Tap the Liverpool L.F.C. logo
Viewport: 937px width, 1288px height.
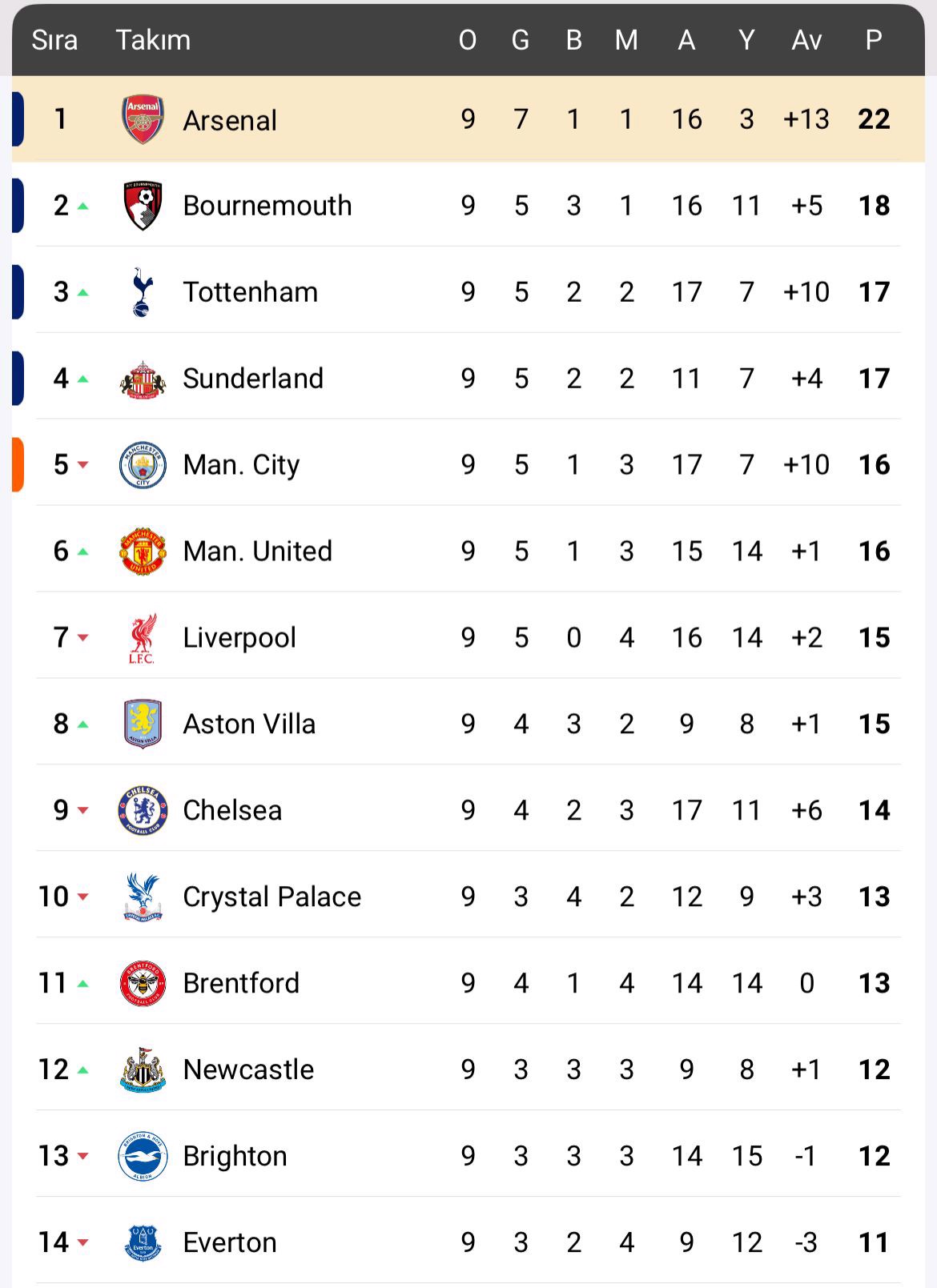pos(143,638)
